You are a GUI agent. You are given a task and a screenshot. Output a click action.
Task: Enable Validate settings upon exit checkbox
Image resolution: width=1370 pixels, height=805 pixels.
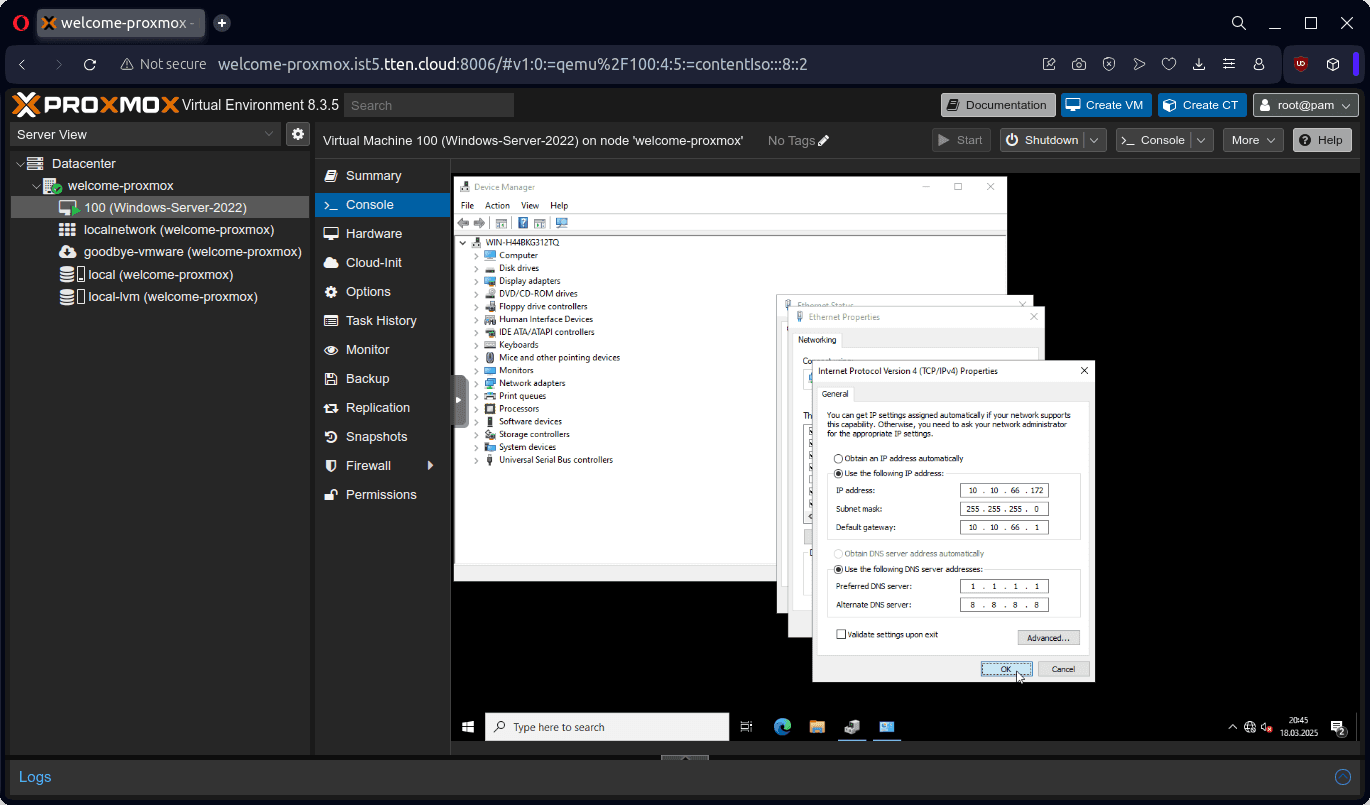tap(841, 634)
